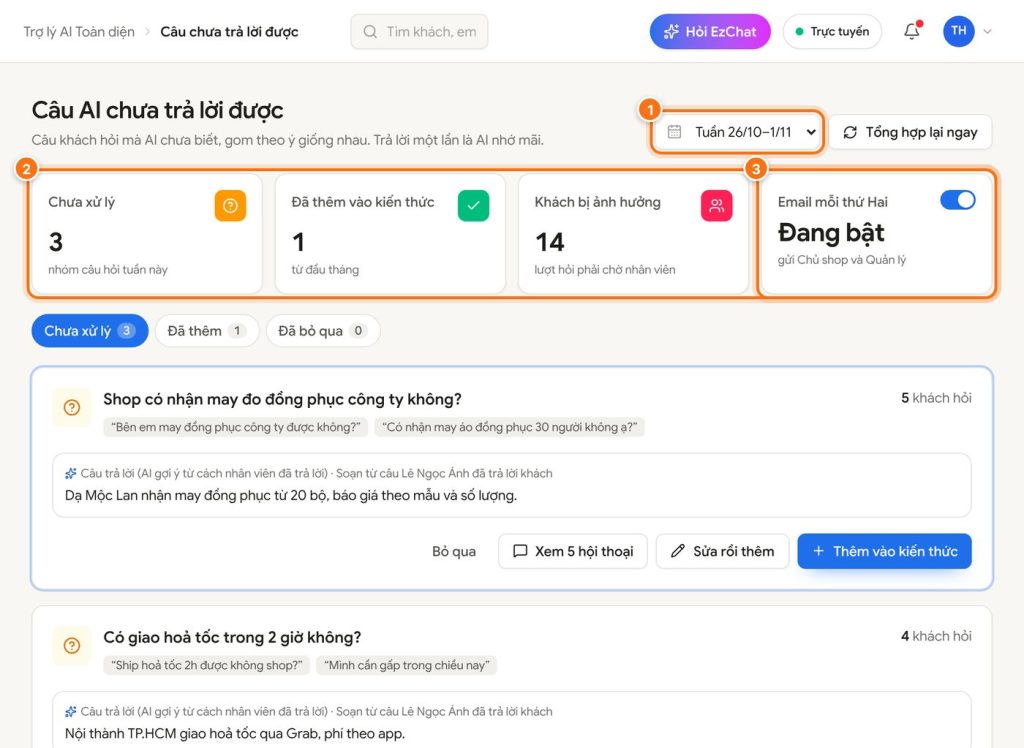
Task: Click the '4 khách hỏi' count
Action: (x=936, y=636)
